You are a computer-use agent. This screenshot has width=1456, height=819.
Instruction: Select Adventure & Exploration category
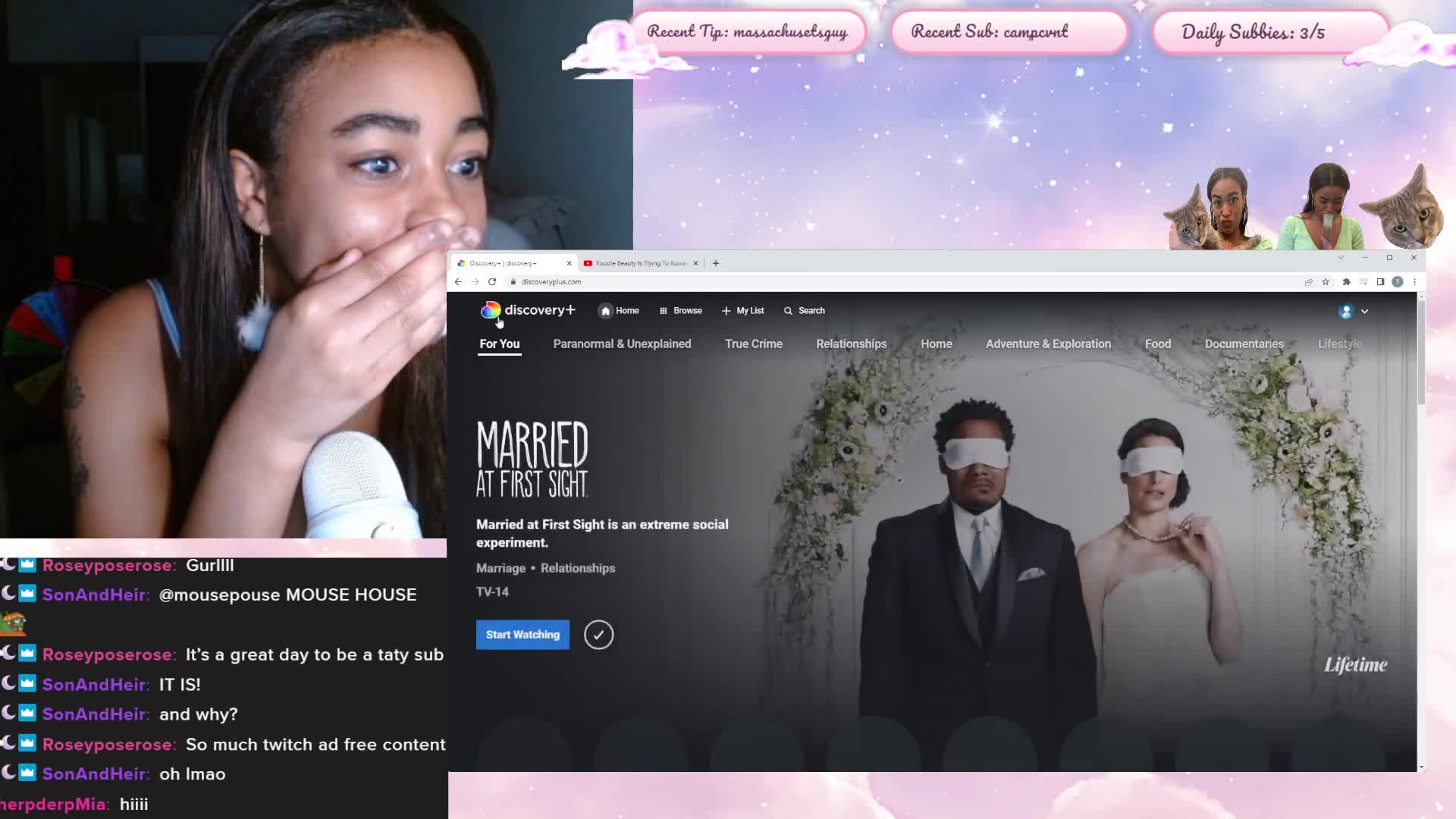tap(1048, 344)
